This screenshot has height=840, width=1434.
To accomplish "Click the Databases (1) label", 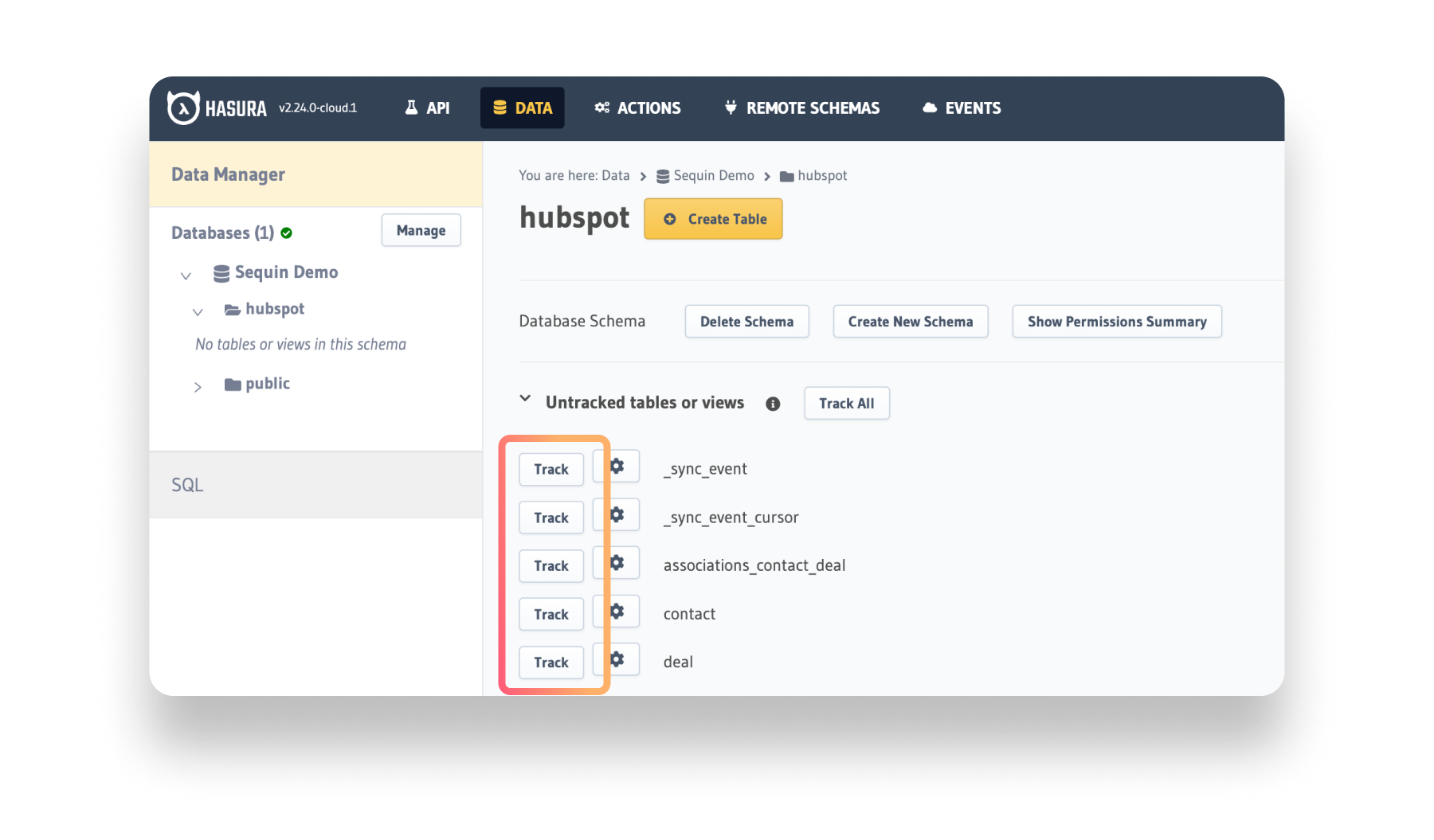I will click(x=222, y=232).
